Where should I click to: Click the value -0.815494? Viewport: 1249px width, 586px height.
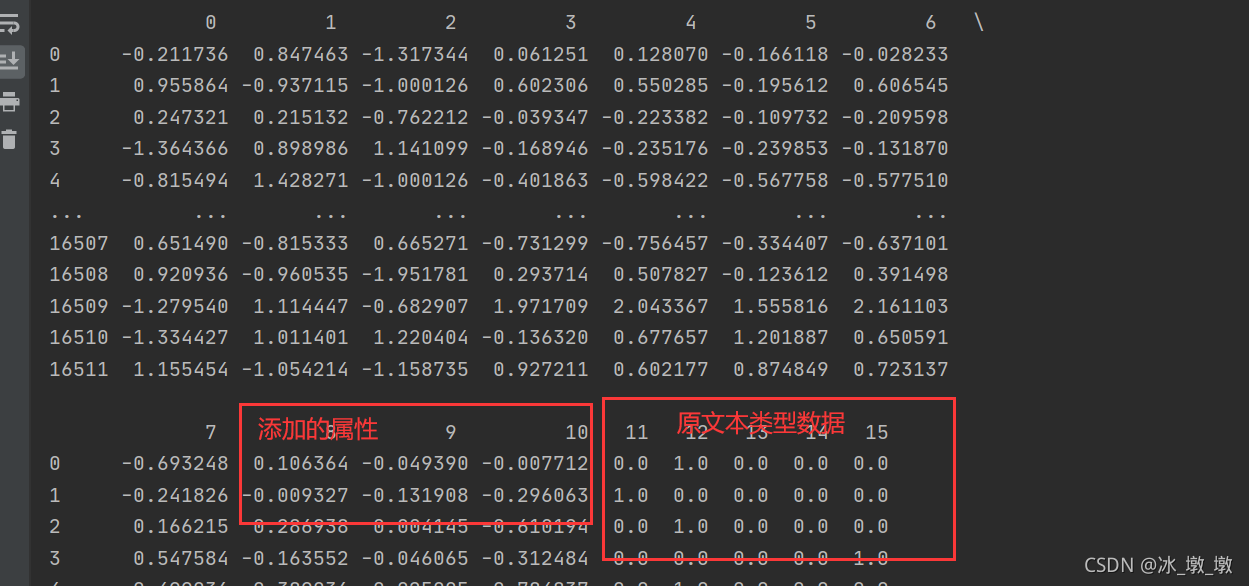tap(175, 180)
